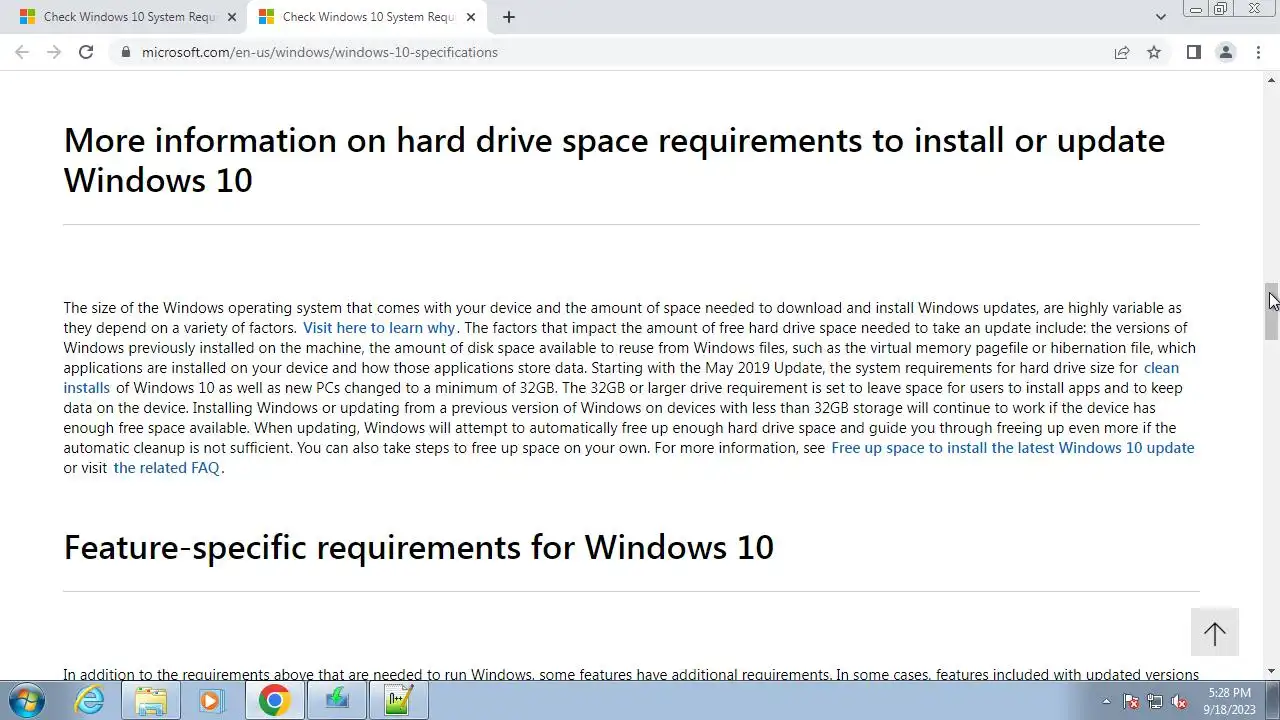
Task: Open 'Free up space to install' link
Action: [x=1012, y=448]
